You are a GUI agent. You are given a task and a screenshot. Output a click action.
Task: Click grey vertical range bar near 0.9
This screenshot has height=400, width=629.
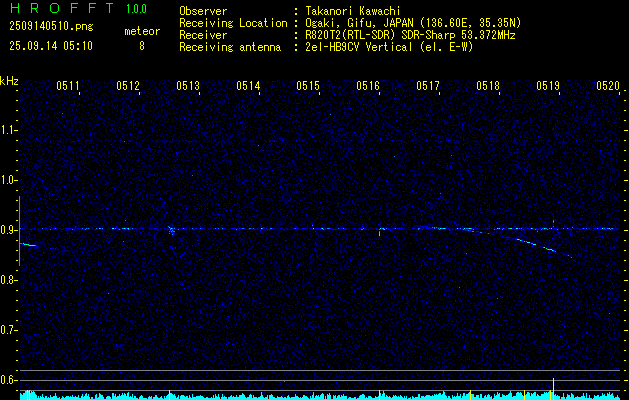pos(19,231)
